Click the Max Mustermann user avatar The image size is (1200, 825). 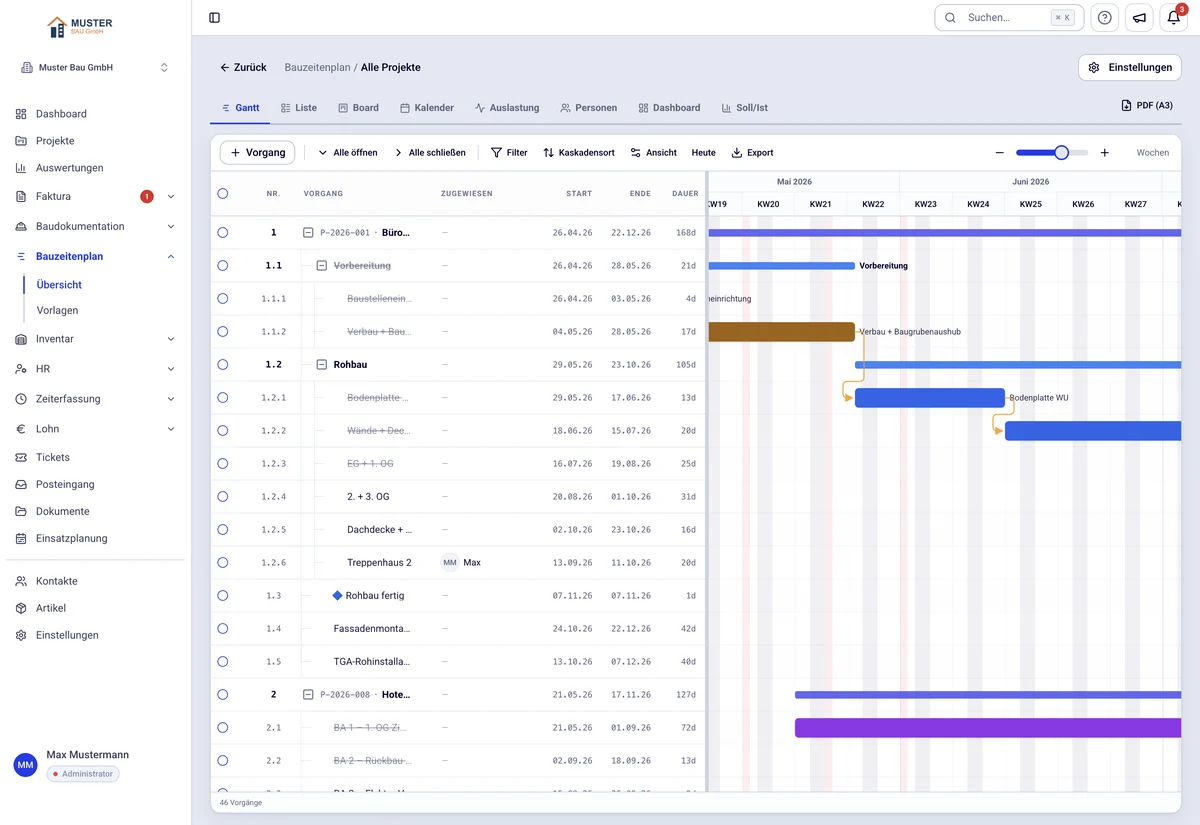(x=25, y=765)
